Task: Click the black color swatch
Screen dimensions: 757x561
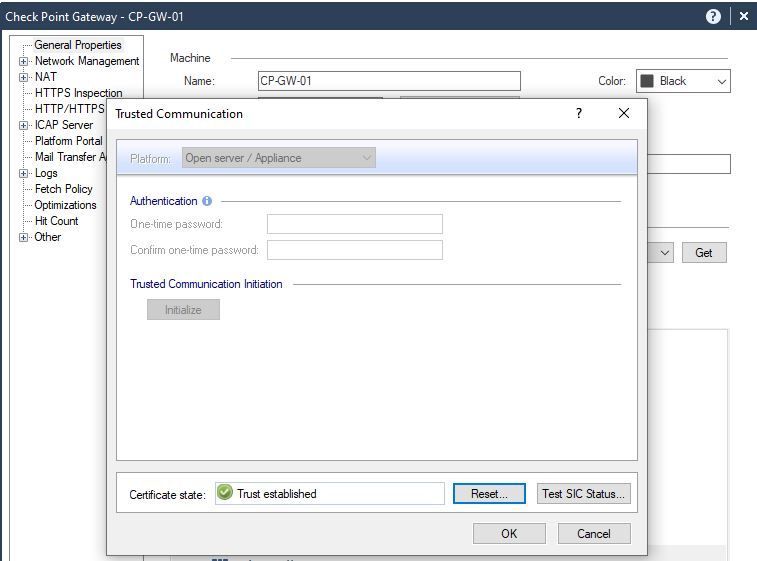Action: coord(646,81)
